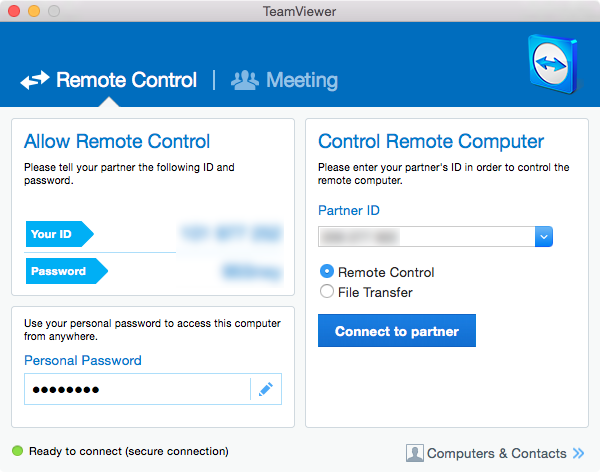This screenshot has height=472, width=600.
Task: Click the Partner ID text field
Action: tap(426, 237)
